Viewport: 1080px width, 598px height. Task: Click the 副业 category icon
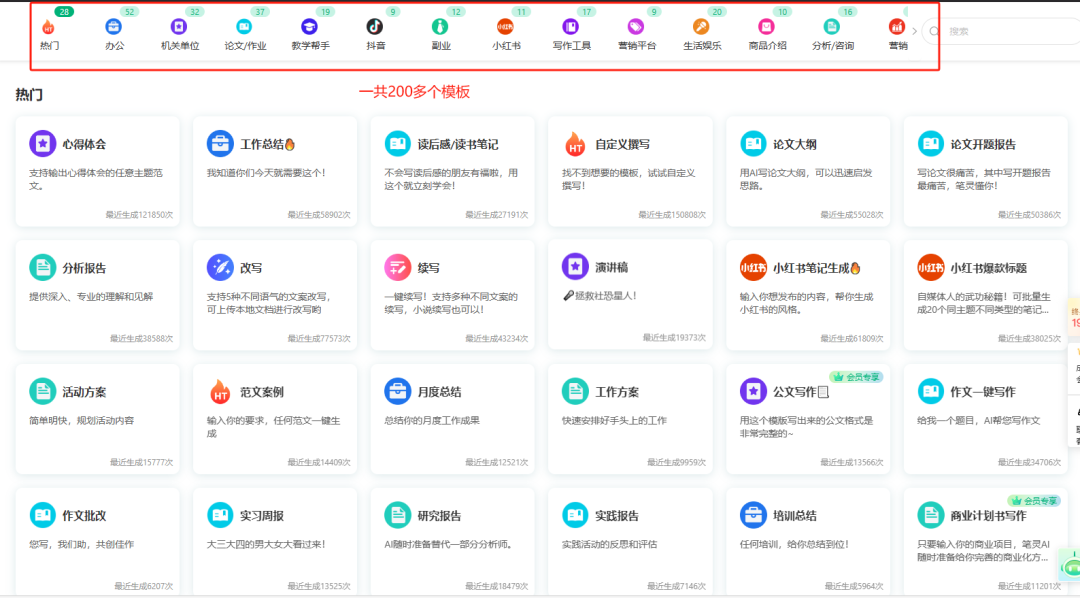click(440, 27)
